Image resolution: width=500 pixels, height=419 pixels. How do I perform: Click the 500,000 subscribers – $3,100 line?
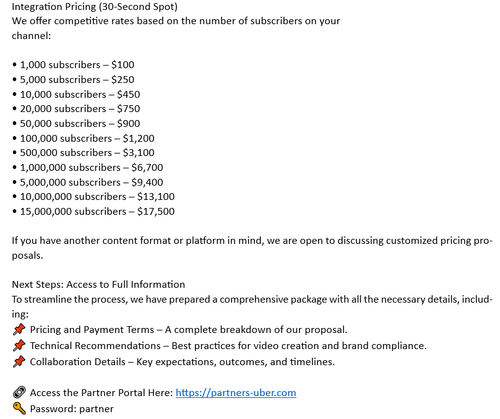(83, 153)
